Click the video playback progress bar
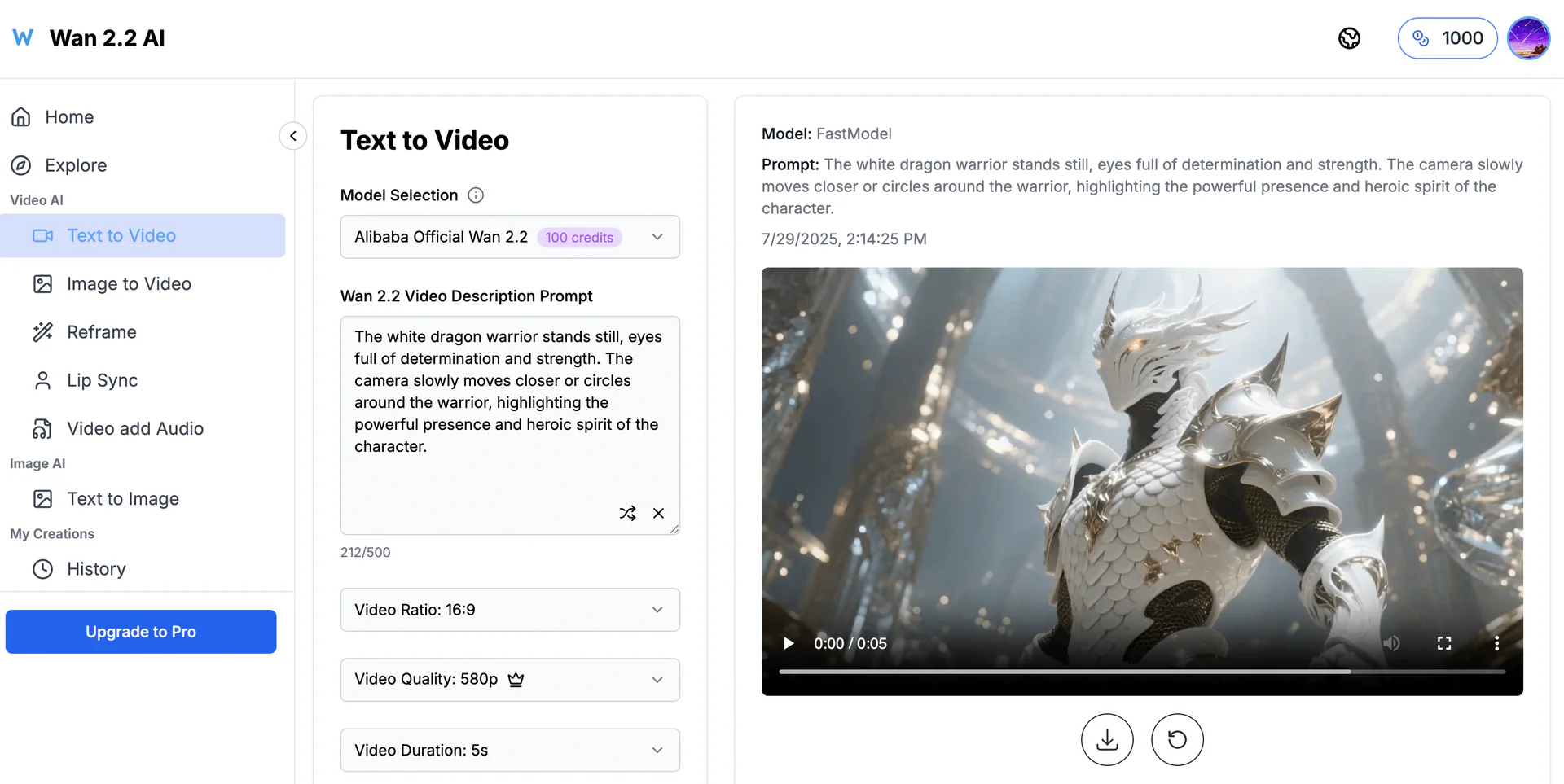This screenshot has width=1564, height=784. click(x=1140, y=672)
